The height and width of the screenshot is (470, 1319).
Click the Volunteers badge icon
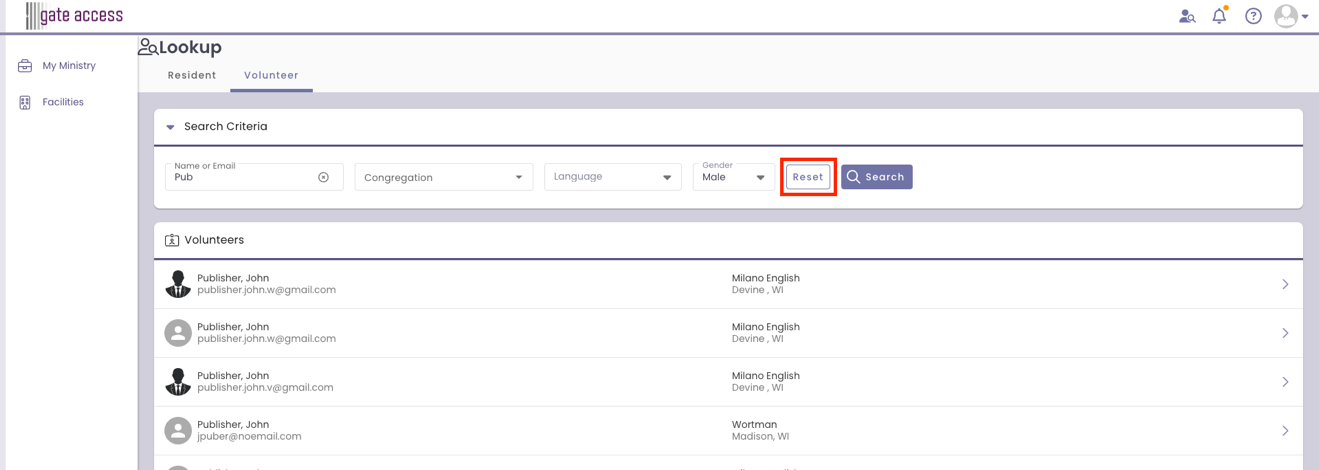(172, 240)
